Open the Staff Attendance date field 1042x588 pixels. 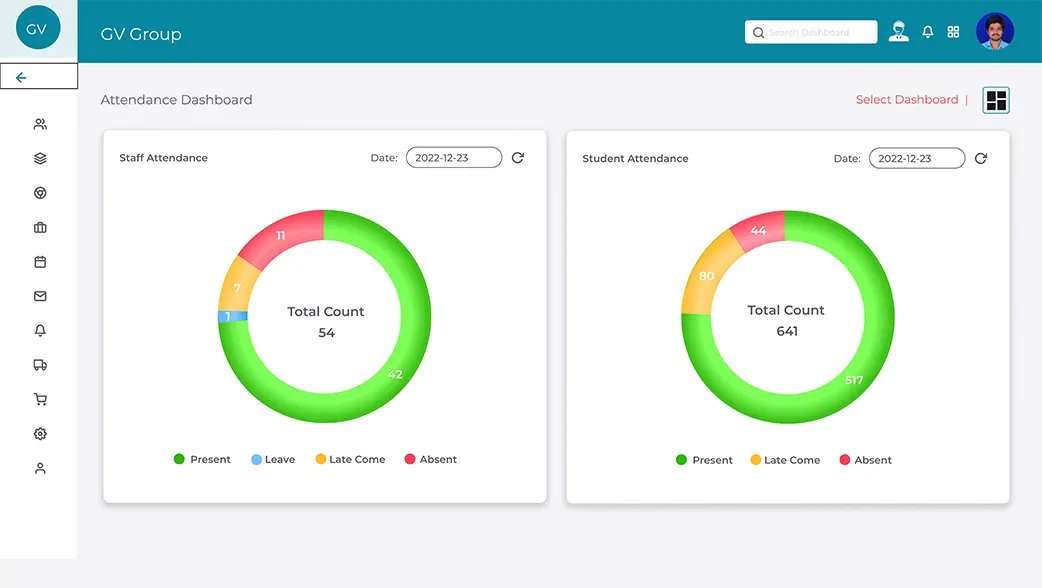coord(454,157)
